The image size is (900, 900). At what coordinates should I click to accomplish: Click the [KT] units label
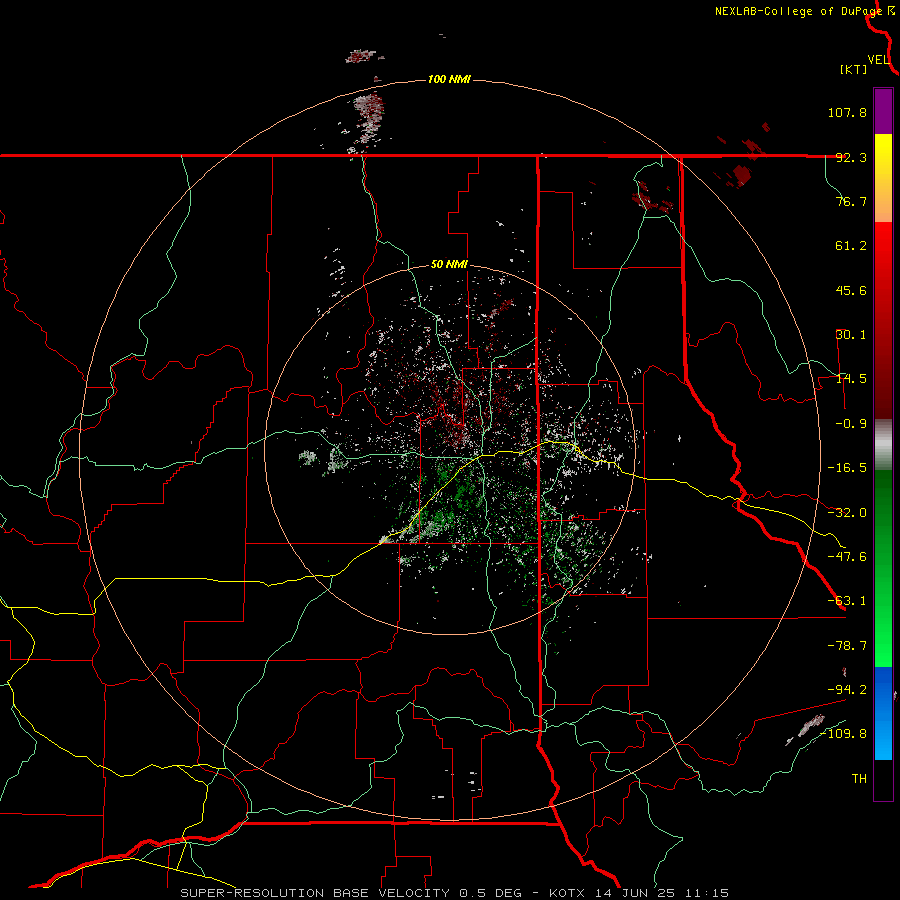click(x=853, y=69)
